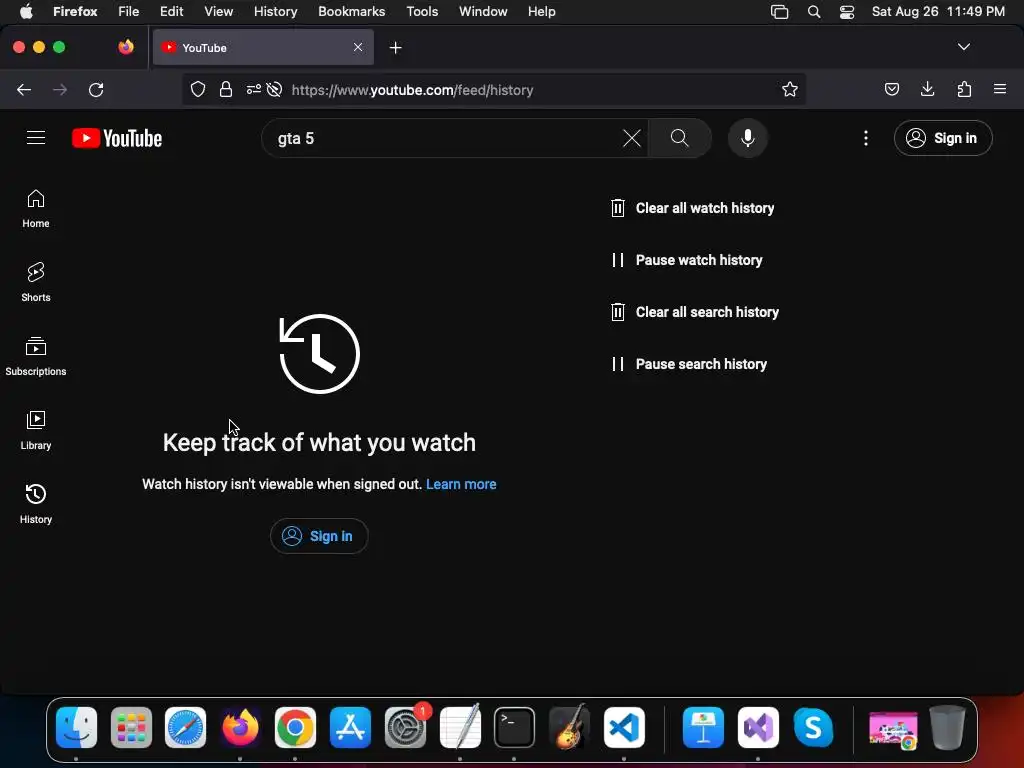Expand the list all tabs chevron
This screenshot has height=768, width=1024.
(963, 47)
